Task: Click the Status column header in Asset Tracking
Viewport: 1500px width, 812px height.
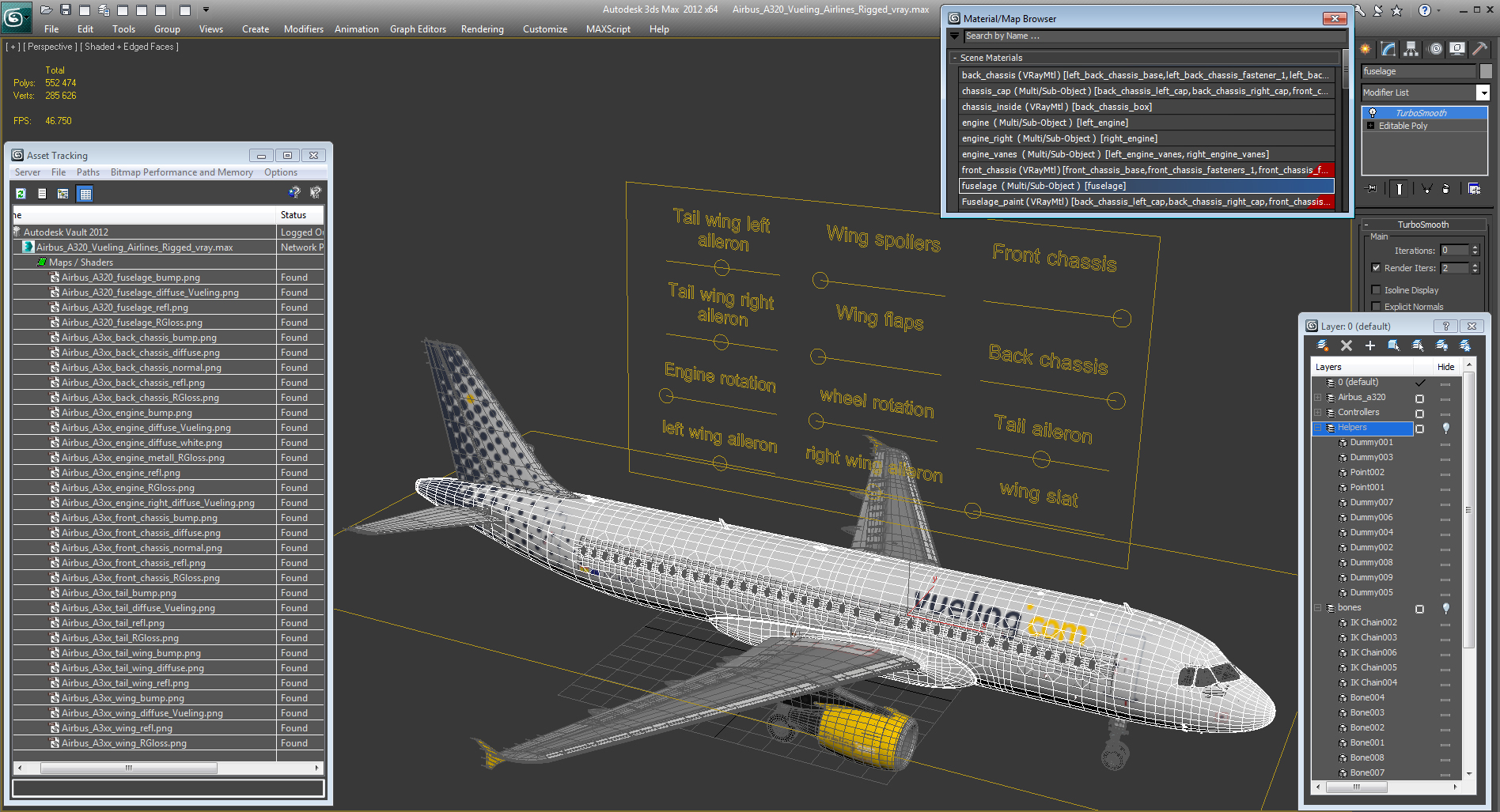Action: coord(301,215)
